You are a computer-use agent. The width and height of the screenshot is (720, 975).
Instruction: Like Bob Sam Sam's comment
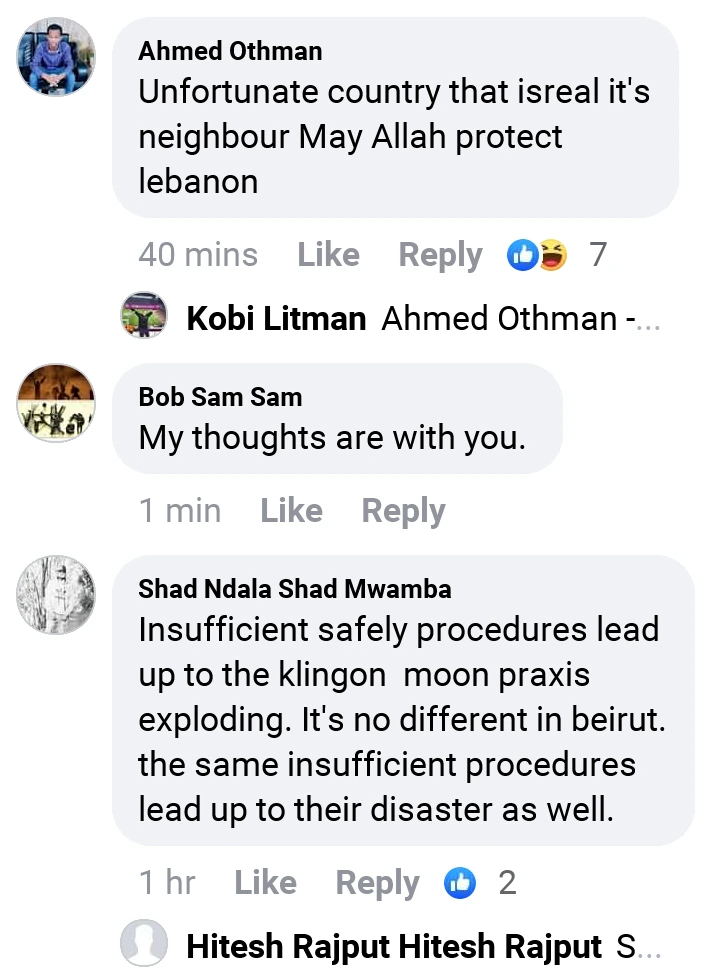coord(291,511)
